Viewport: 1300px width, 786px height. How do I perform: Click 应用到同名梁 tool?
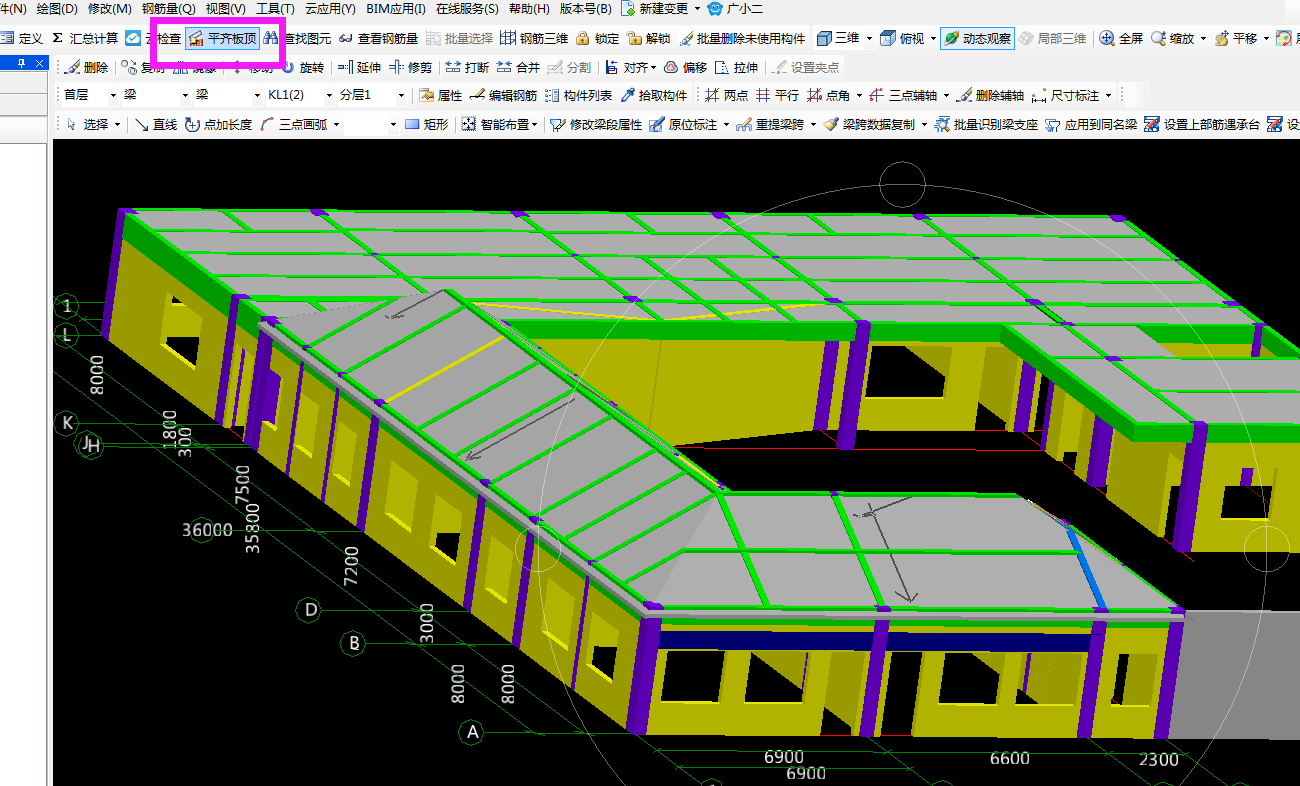1091,125
